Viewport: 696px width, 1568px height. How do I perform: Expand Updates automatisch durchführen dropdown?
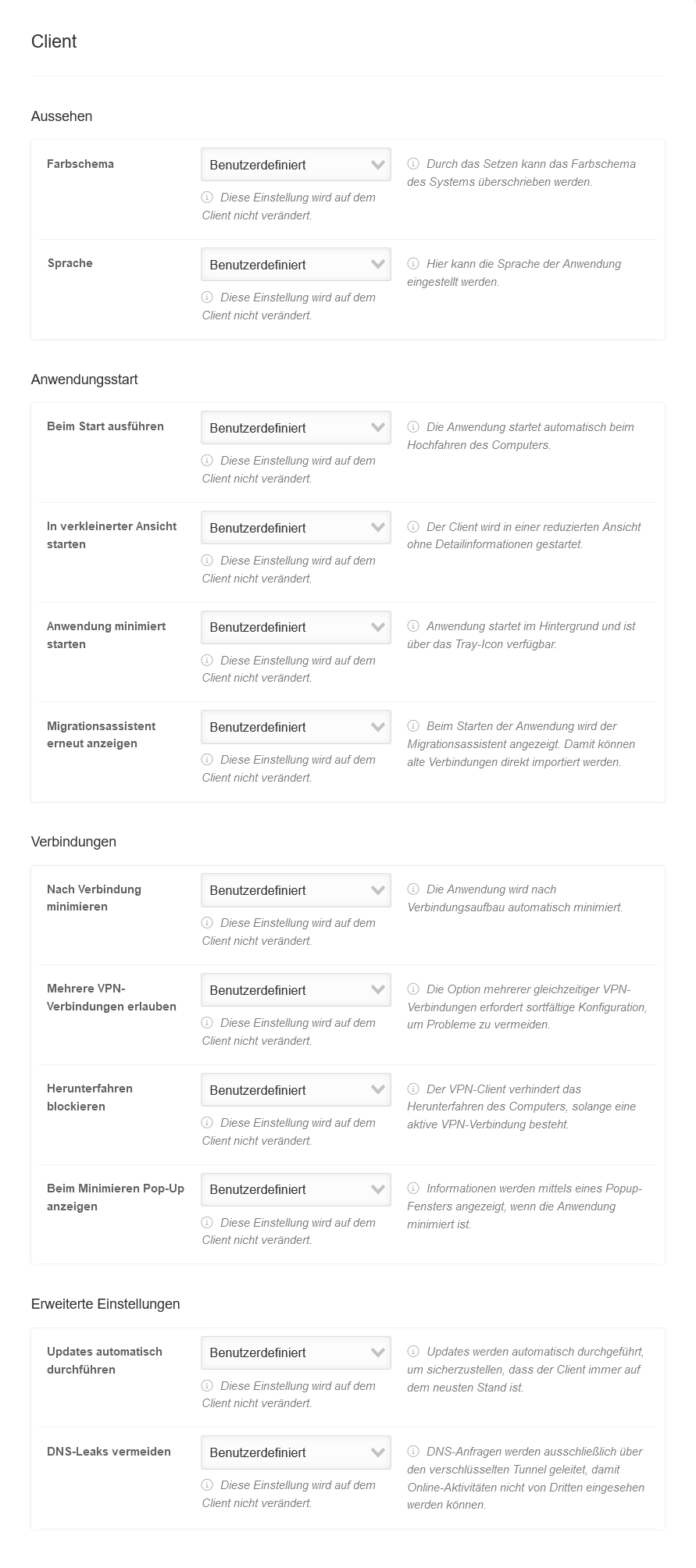(x=295, y=1352)
